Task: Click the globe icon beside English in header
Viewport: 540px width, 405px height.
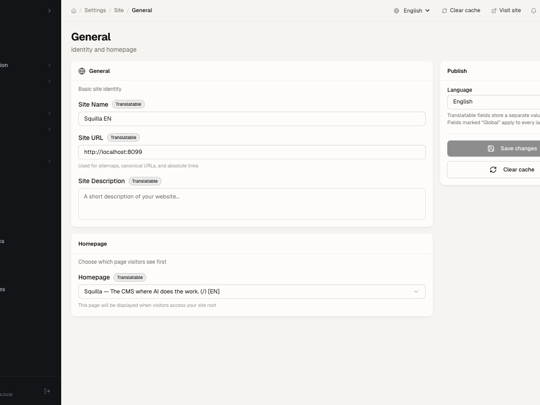Action: point(396,11)
